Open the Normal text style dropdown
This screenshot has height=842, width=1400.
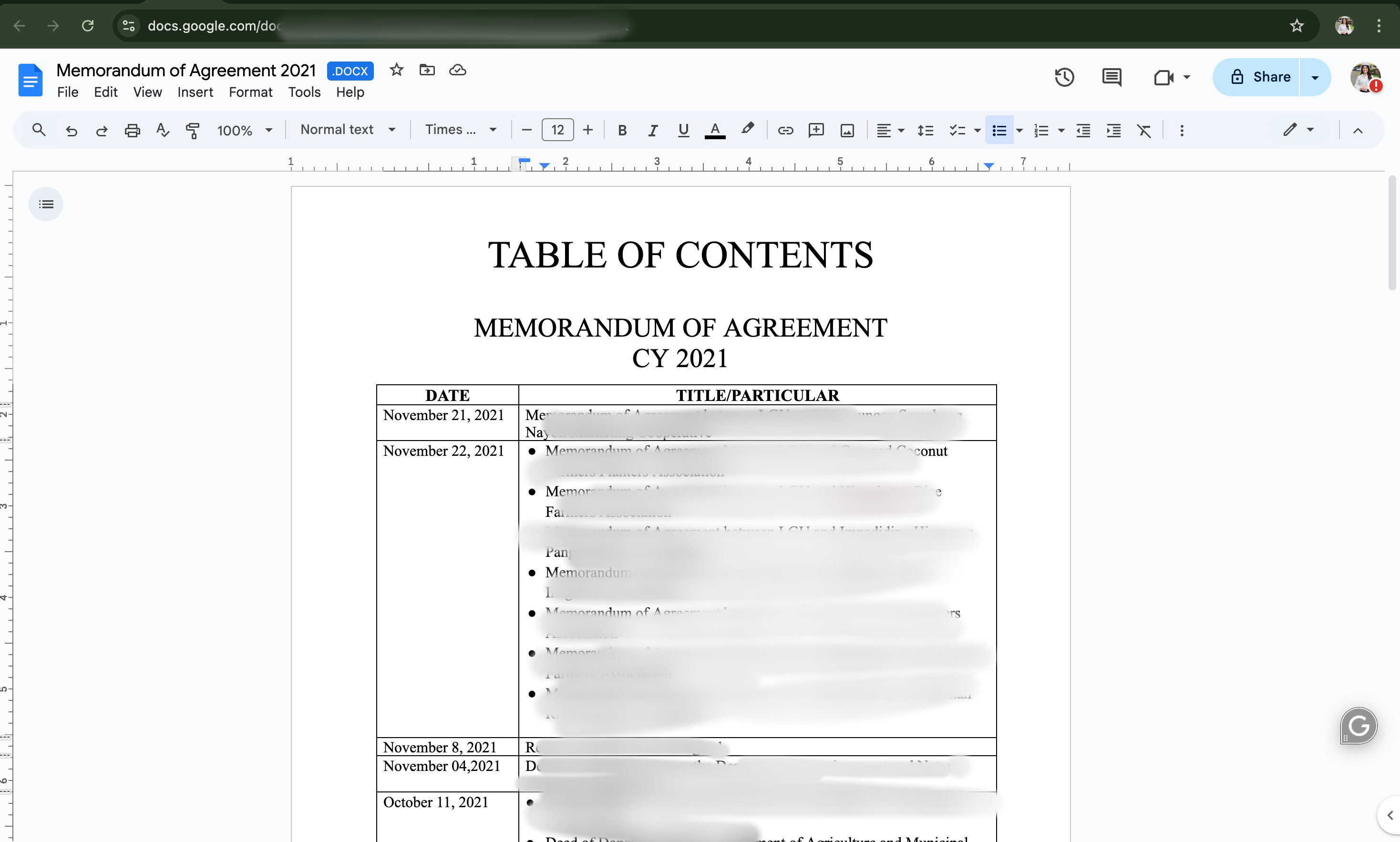pos(347,130)
